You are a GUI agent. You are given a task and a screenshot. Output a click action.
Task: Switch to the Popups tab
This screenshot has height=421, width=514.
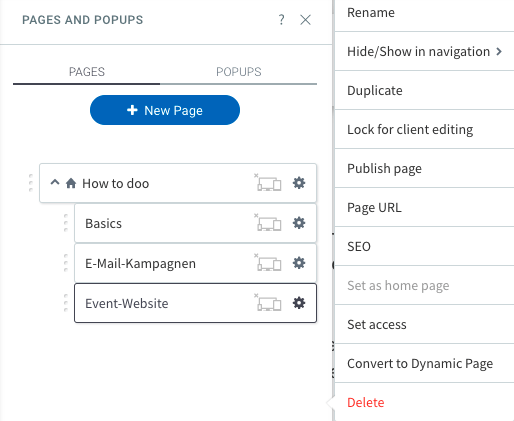coord(238,72)
